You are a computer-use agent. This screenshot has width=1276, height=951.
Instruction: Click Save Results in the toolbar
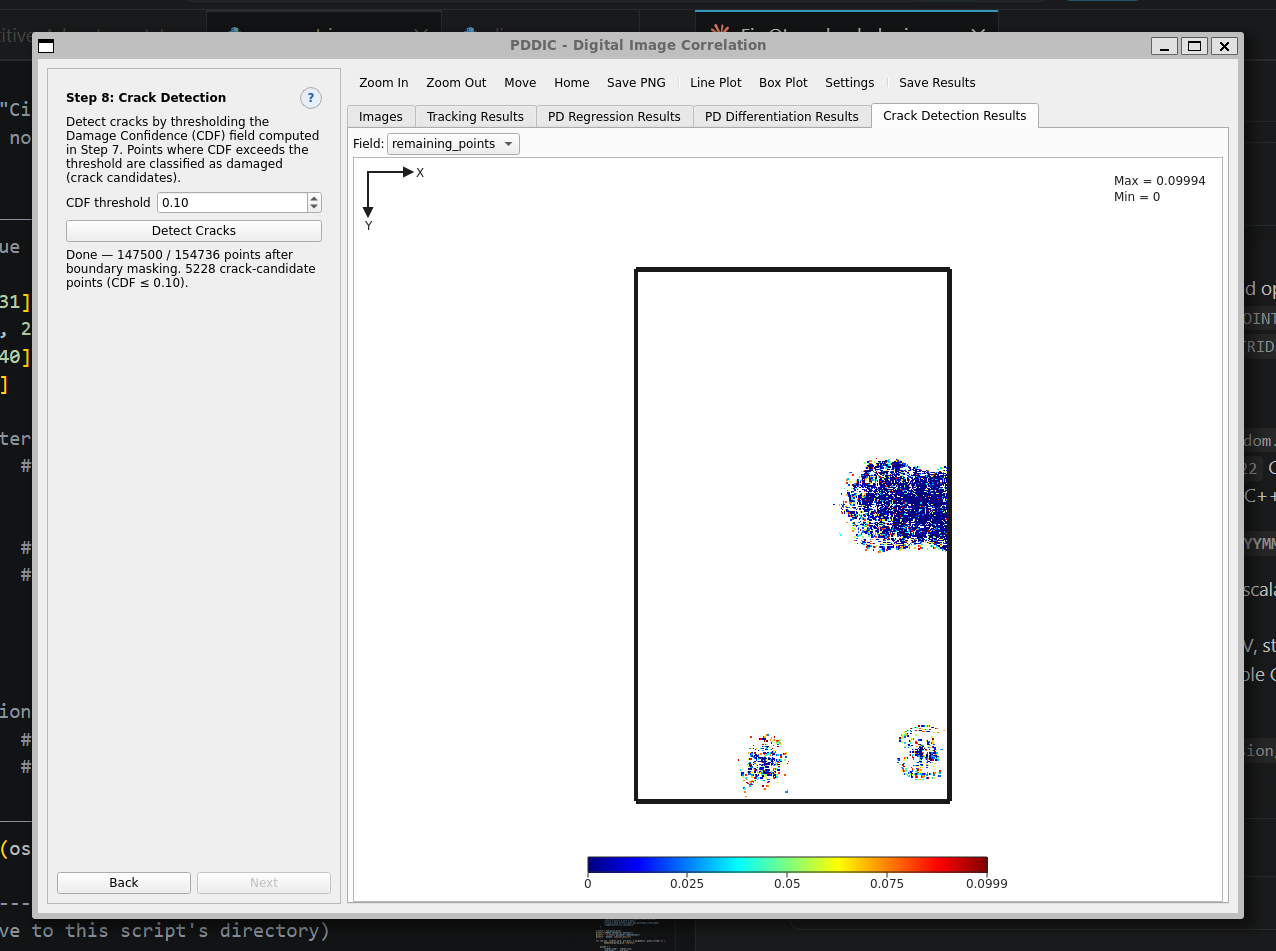point(937,83)
